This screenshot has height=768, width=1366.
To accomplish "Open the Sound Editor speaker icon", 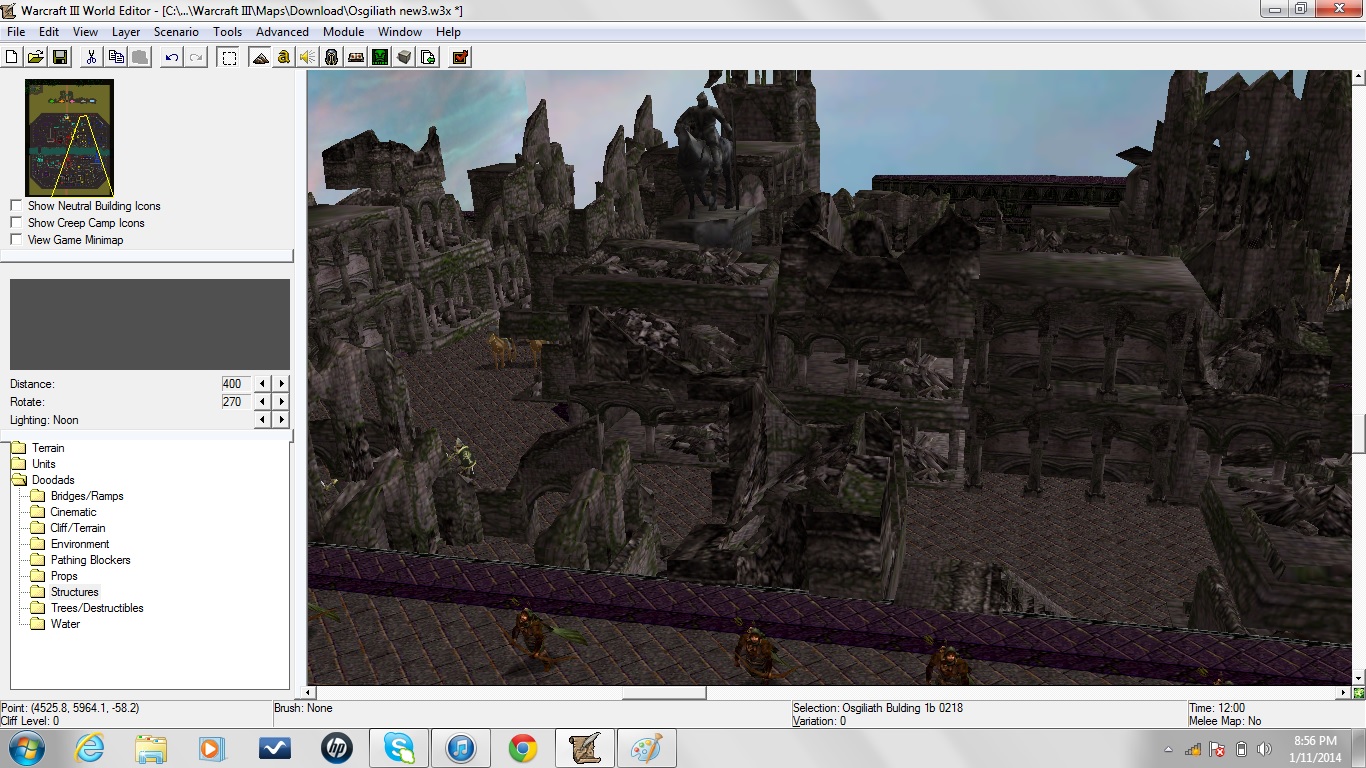I will pyautogui.click(x=308, y=57).
